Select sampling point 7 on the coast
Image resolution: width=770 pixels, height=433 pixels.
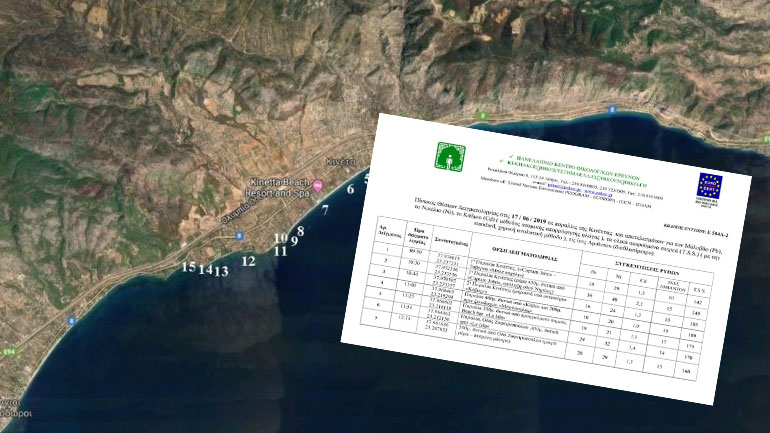click(x=325, y=210)
